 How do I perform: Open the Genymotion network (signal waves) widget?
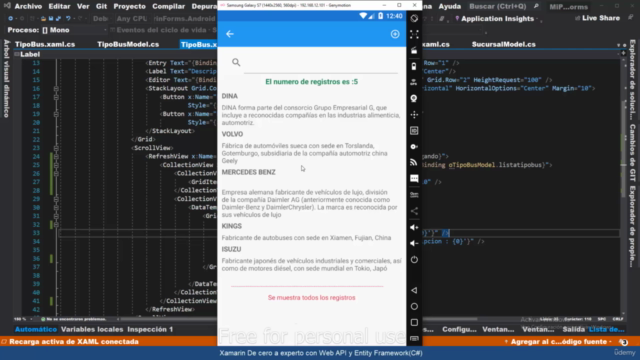[414, 162]
